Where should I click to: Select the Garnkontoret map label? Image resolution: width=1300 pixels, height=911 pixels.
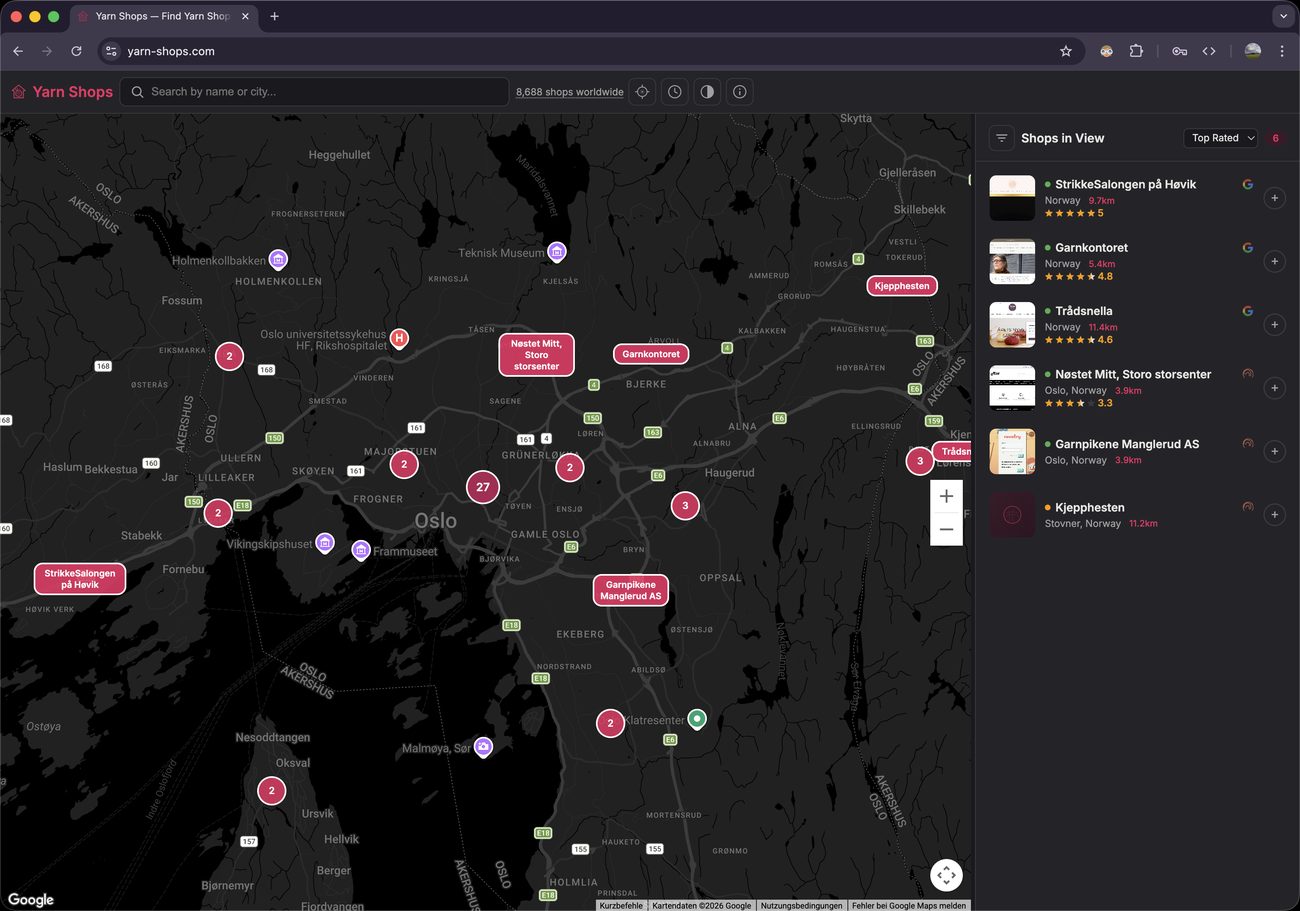651,354
